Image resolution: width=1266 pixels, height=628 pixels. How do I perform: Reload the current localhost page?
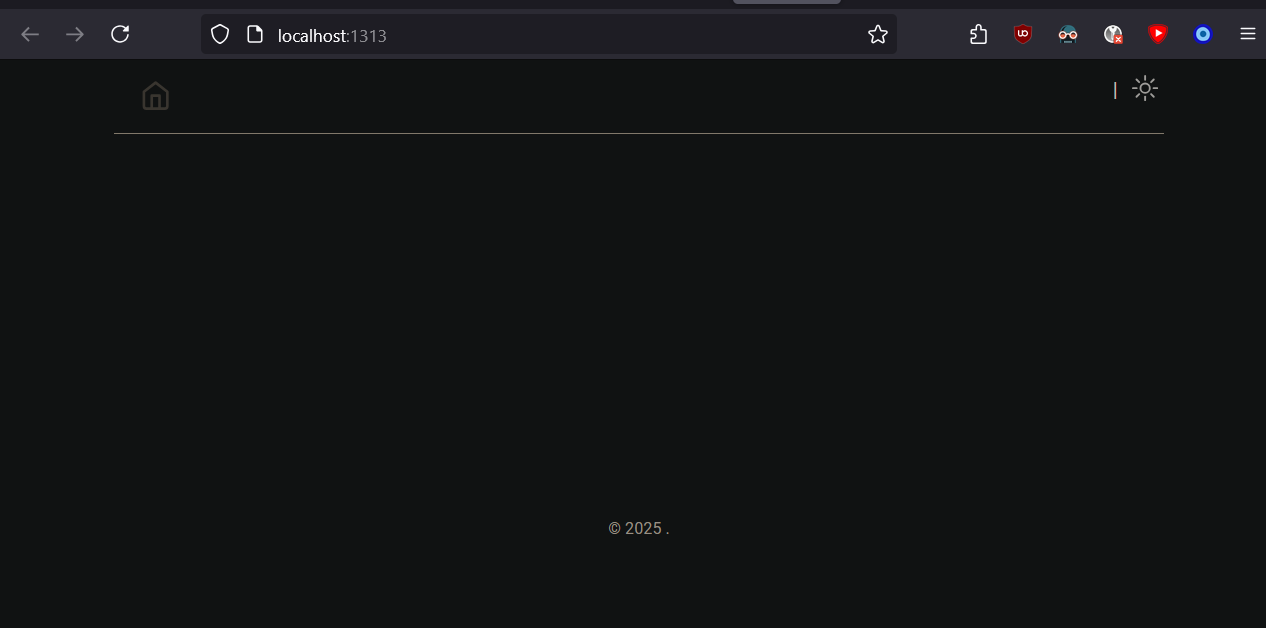coord(120,34)
